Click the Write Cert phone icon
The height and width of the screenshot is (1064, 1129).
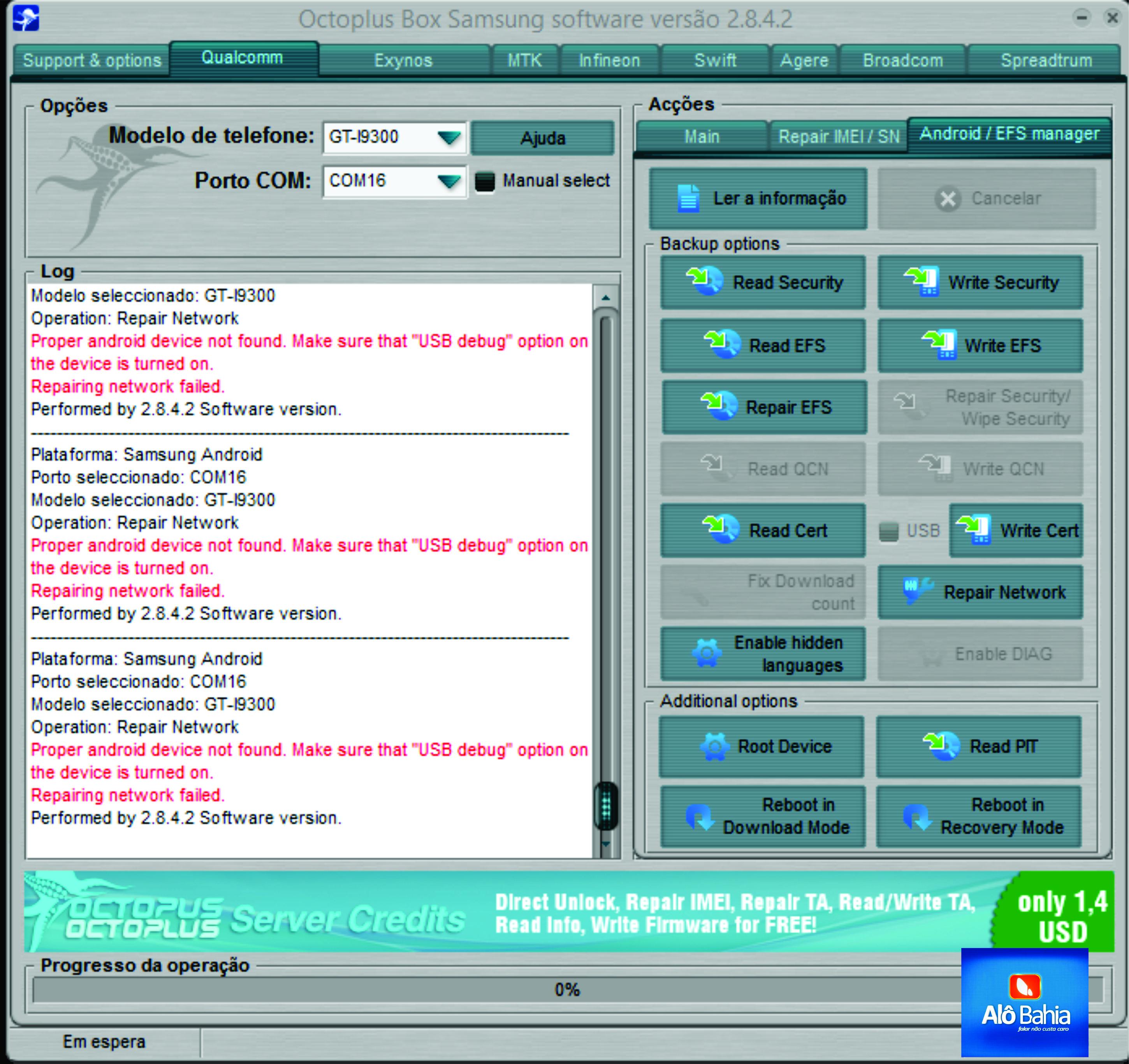(973, 529)
